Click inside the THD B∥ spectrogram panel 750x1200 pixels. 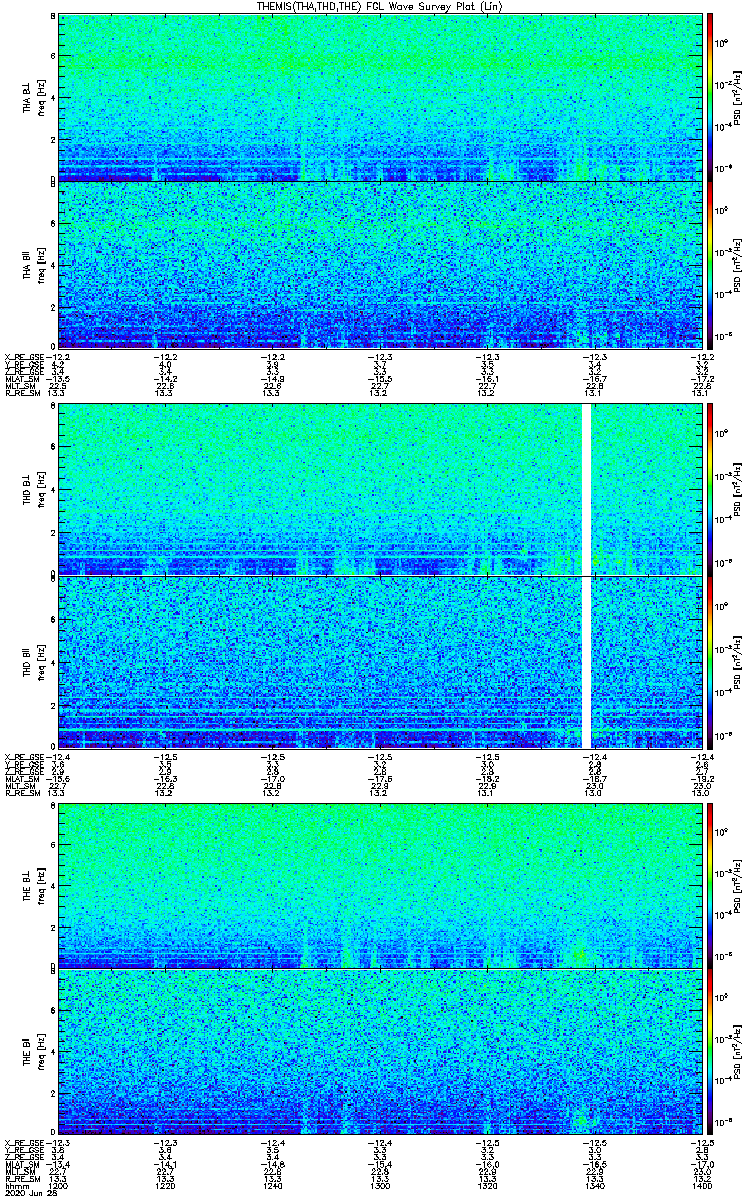pos(380,662)
